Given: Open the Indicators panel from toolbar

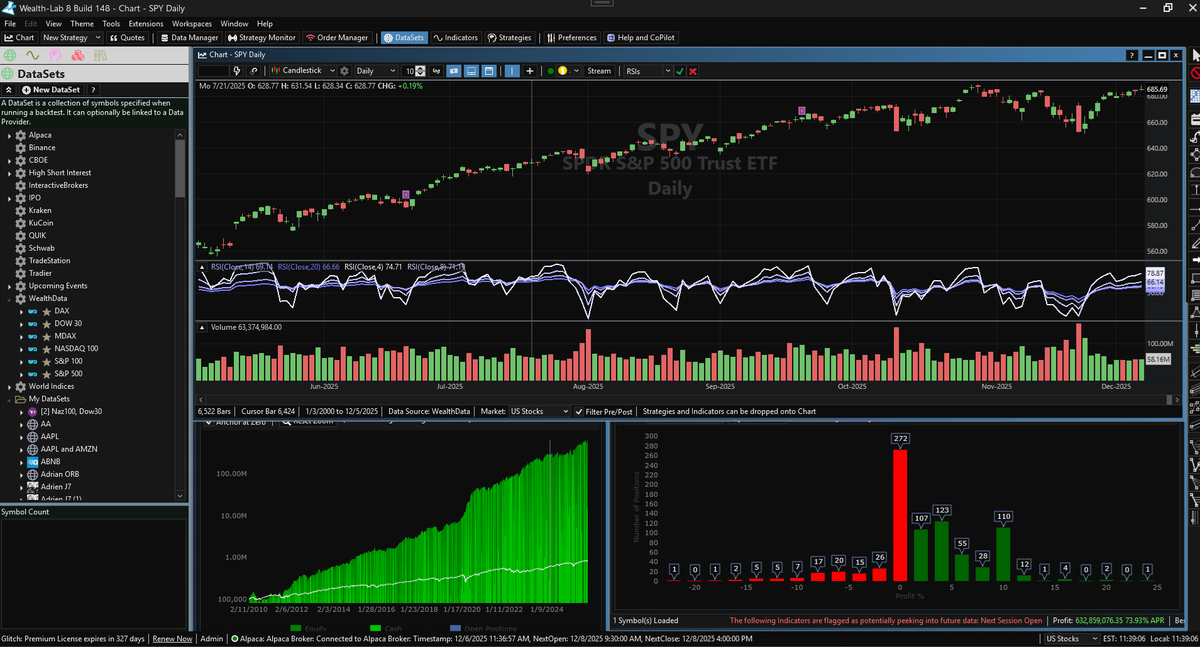Looking at the screenshot, I should point(456,38).
